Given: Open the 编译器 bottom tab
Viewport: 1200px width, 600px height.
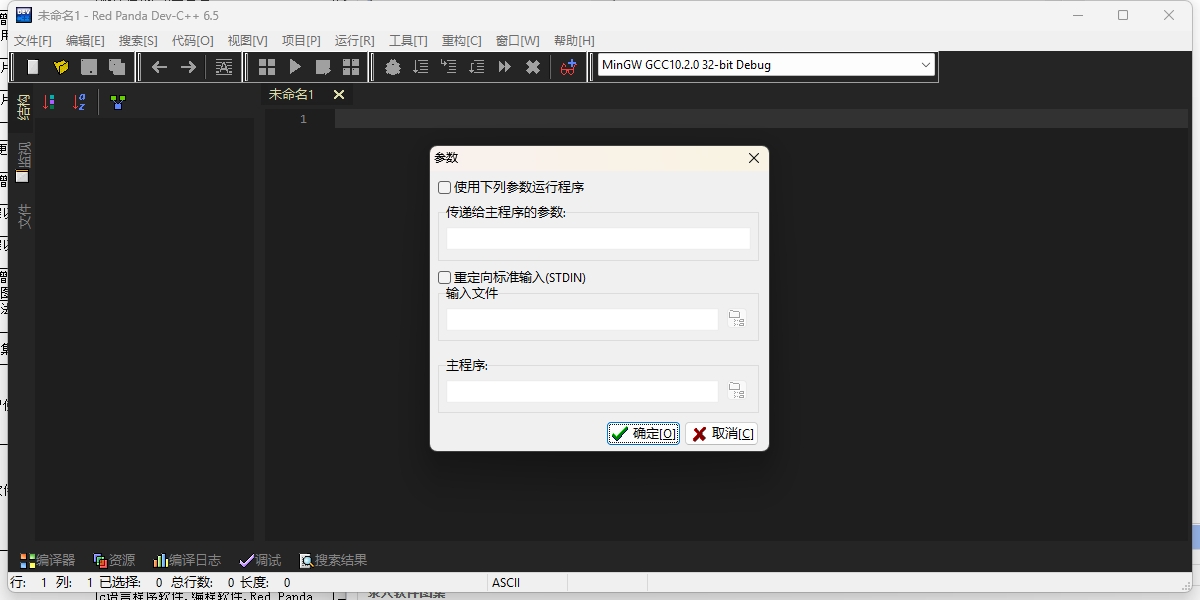Looking at the screenshot, I should click(x=48, y=561).
